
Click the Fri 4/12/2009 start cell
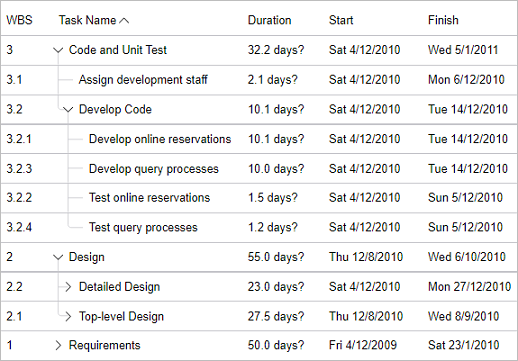(363, 345)
